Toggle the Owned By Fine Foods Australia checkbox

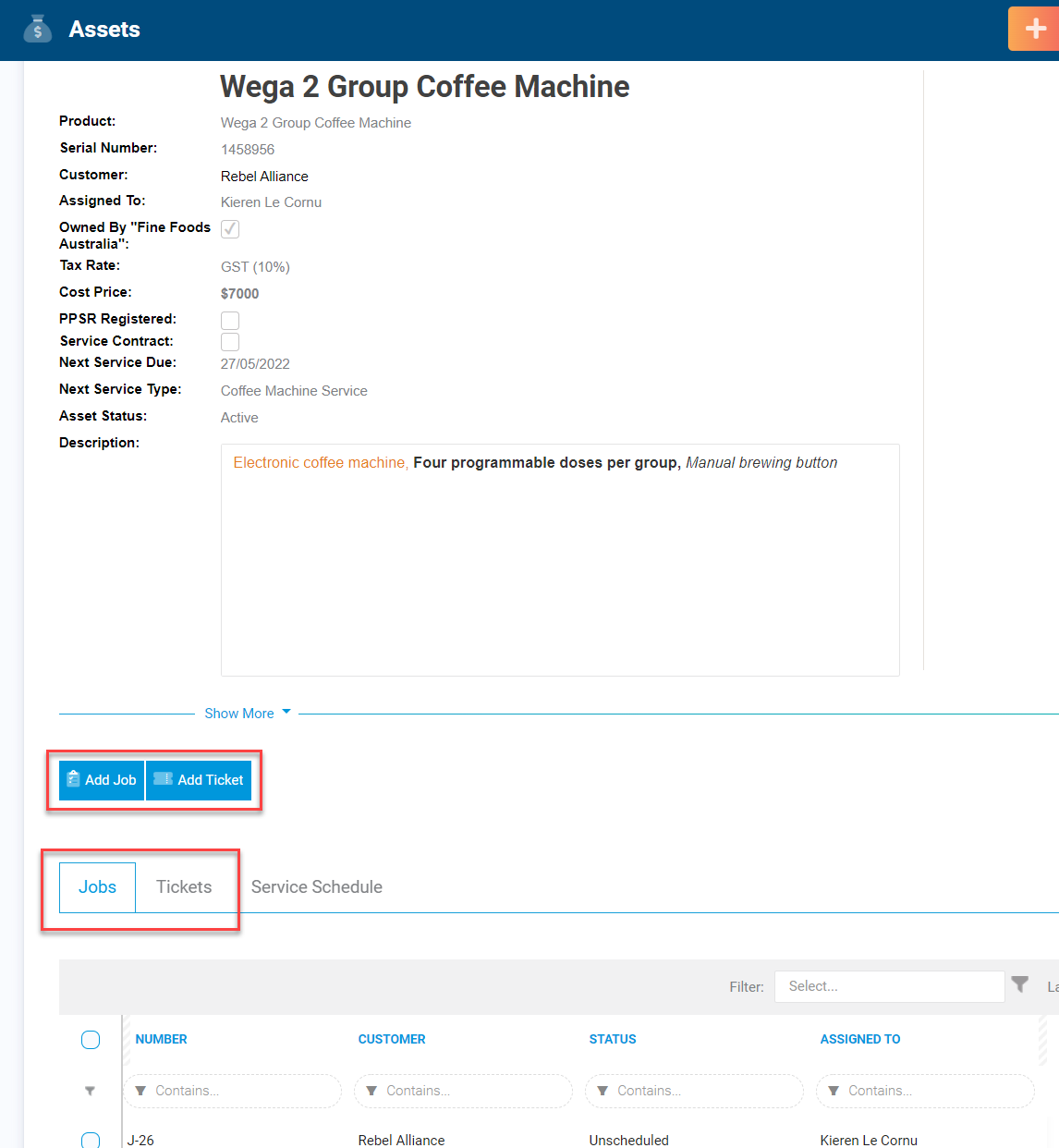[230, 229]
